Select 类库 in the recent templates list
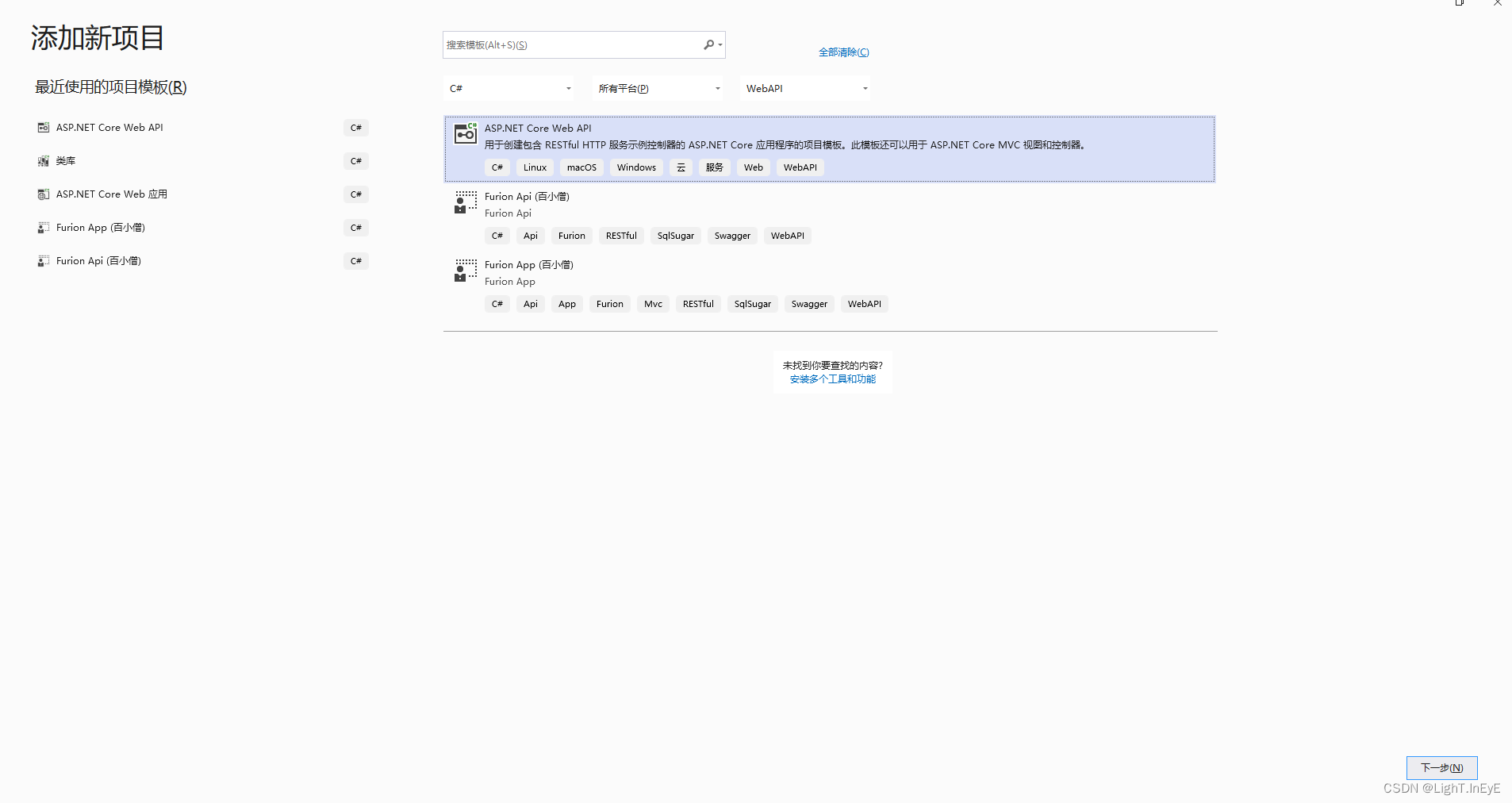Viewport: 1512px width, 803px height. (202, 161)
